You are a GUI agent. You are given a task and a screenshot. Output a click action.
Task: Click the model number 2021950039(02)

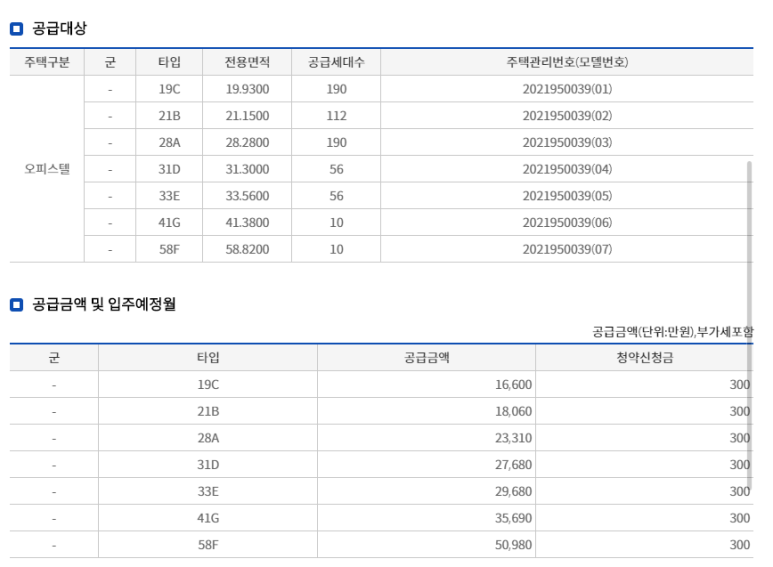[567, 116]
